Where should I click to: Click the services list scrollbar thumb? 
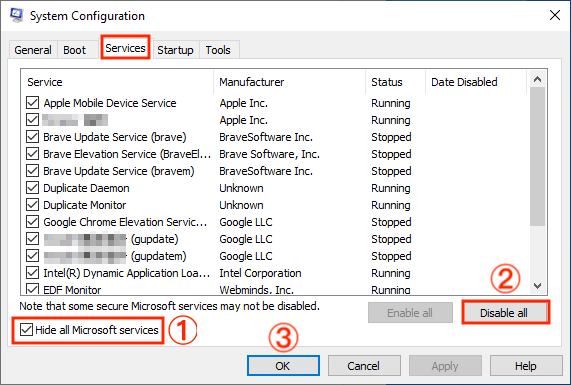click(x=537, y=157)
